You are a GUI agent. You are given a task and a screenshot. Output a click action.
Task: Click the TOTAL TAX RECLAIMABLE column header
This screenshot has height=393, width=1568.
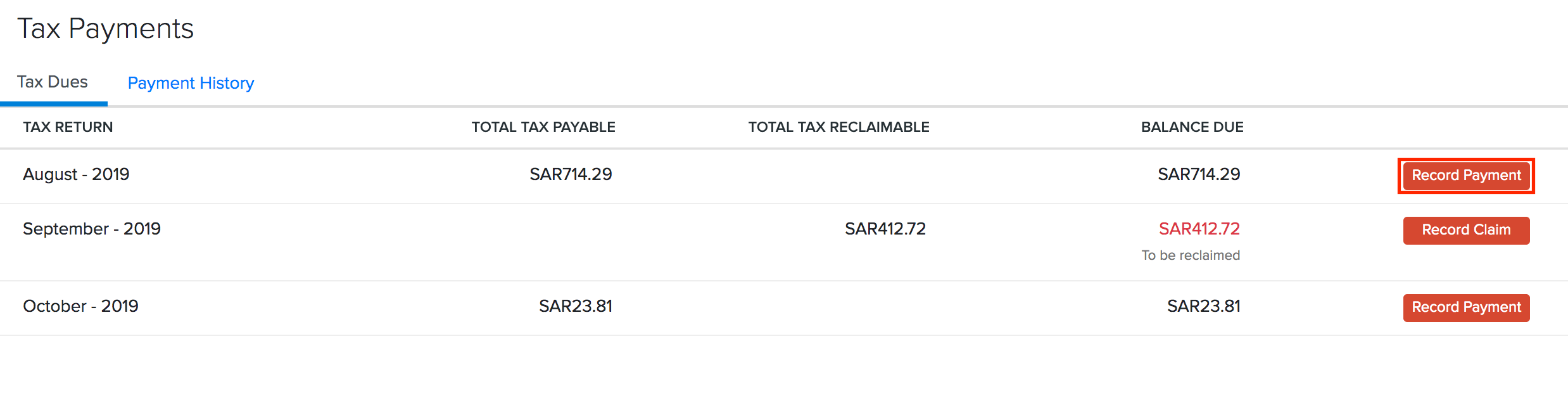pyautogui.click(x=838, y=127)
